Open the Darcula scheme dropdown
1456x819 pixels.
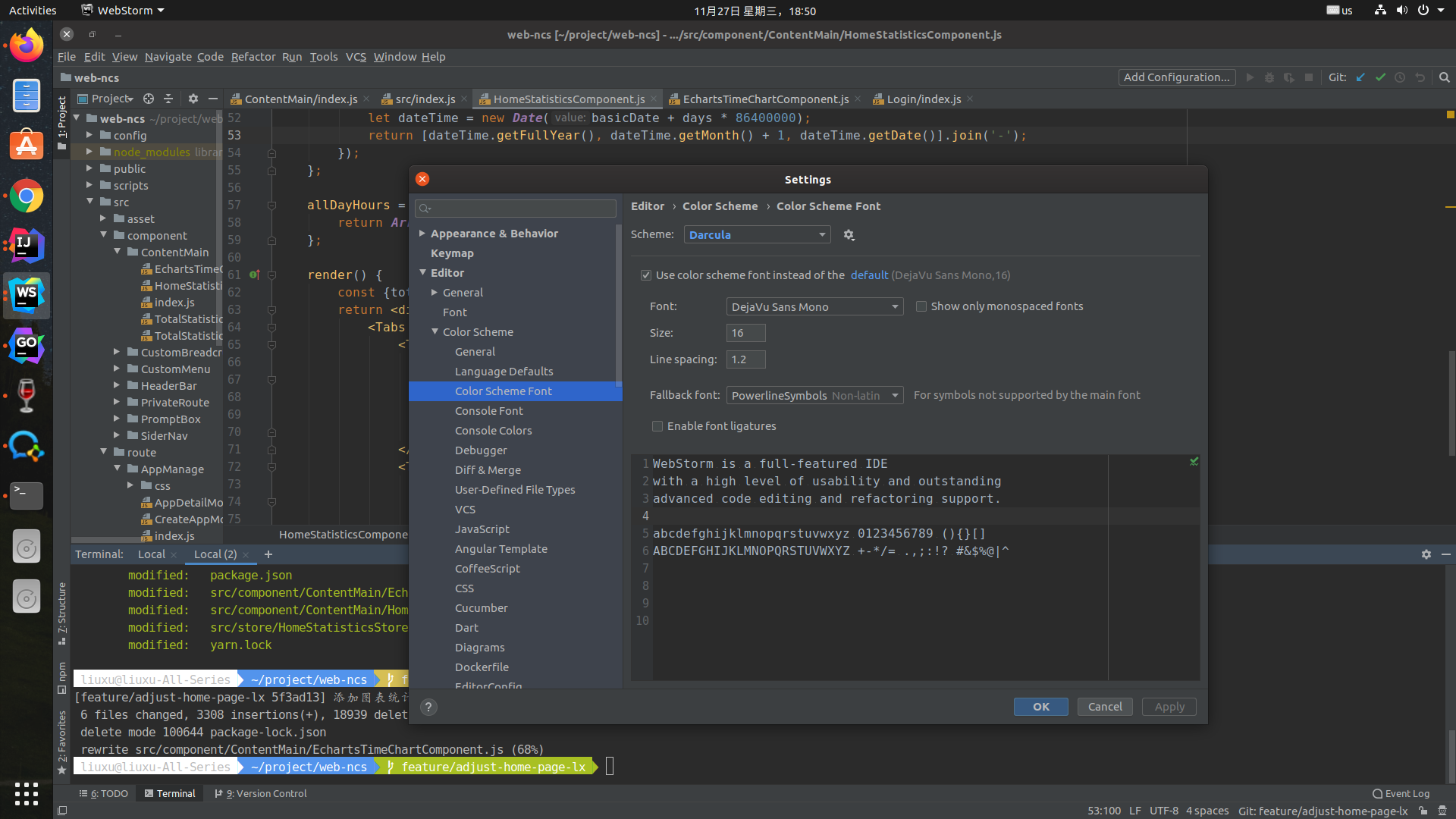[x=757, y=235]
